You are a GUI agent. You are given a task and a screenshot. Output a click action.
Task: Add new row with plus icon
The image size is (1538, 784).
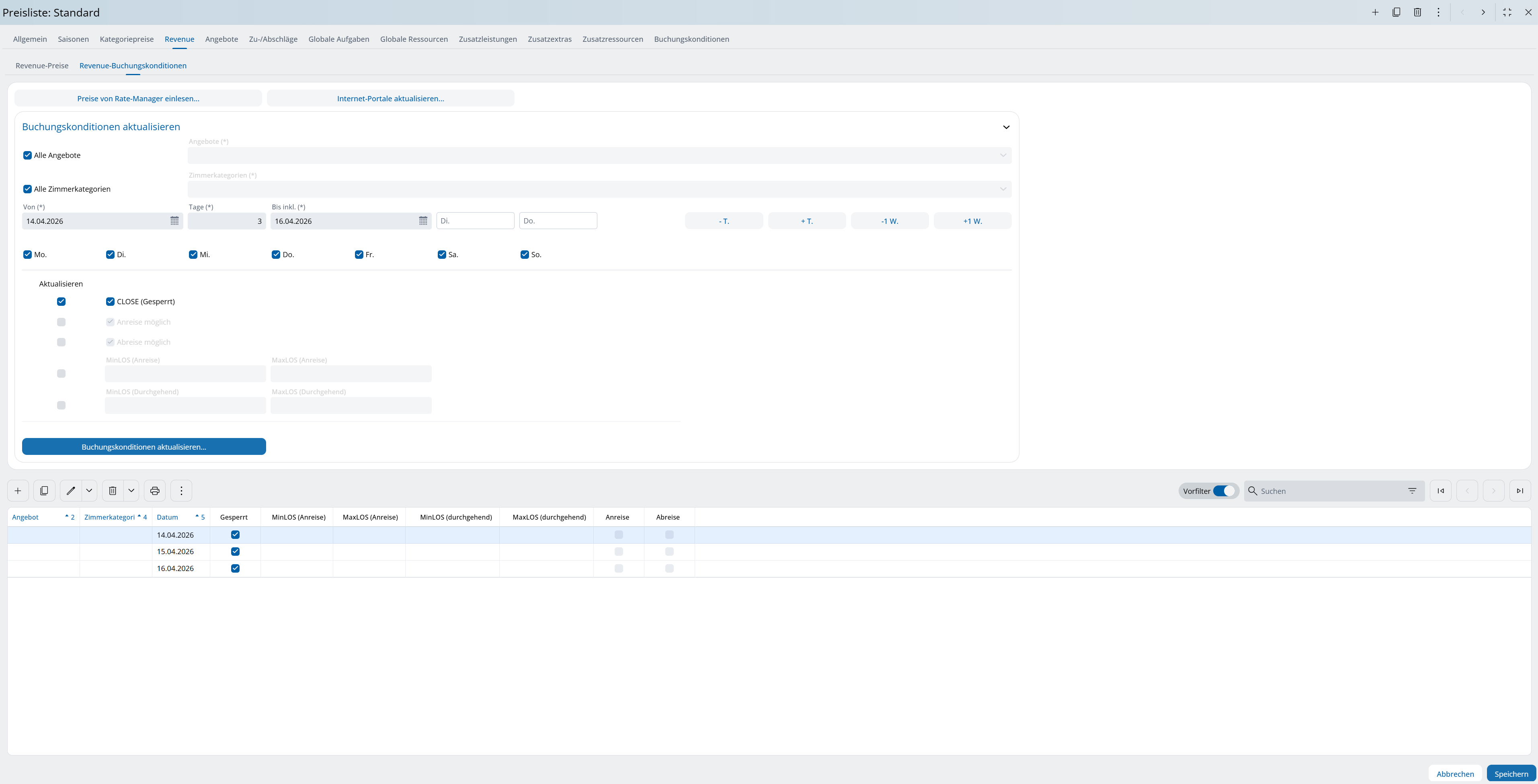(x=18, y=490)
